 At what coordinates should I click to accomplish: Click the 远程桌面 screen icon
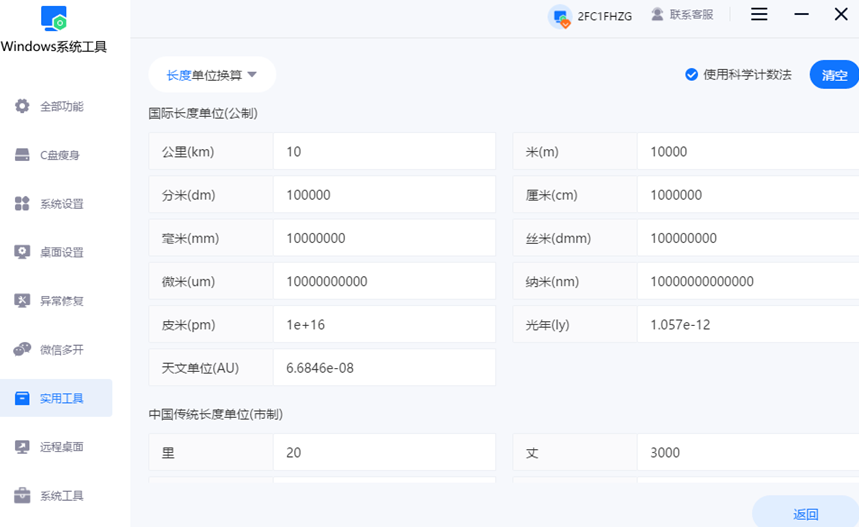22,447
